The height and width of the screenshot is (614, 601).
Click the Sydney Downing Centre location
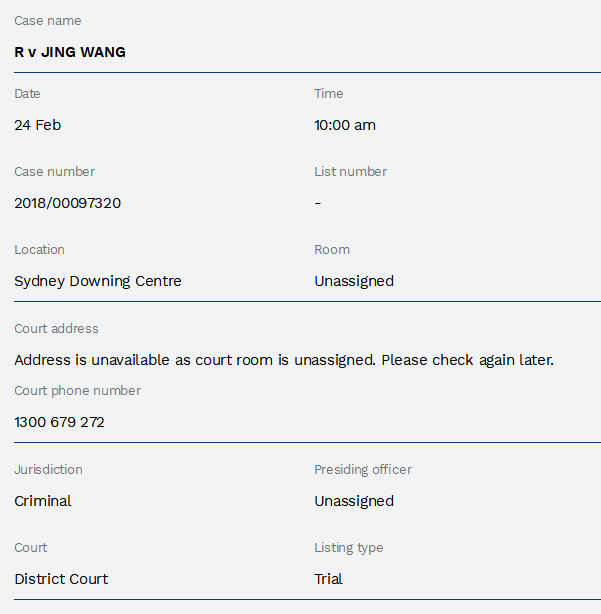click(98, 281)
